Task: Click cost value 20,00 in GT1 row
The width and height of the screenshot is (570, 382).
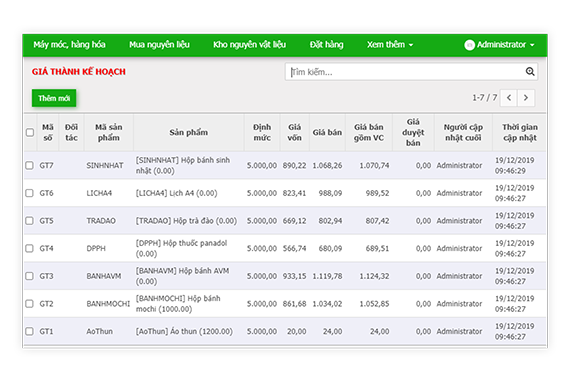Action: (x=296, y=331)
